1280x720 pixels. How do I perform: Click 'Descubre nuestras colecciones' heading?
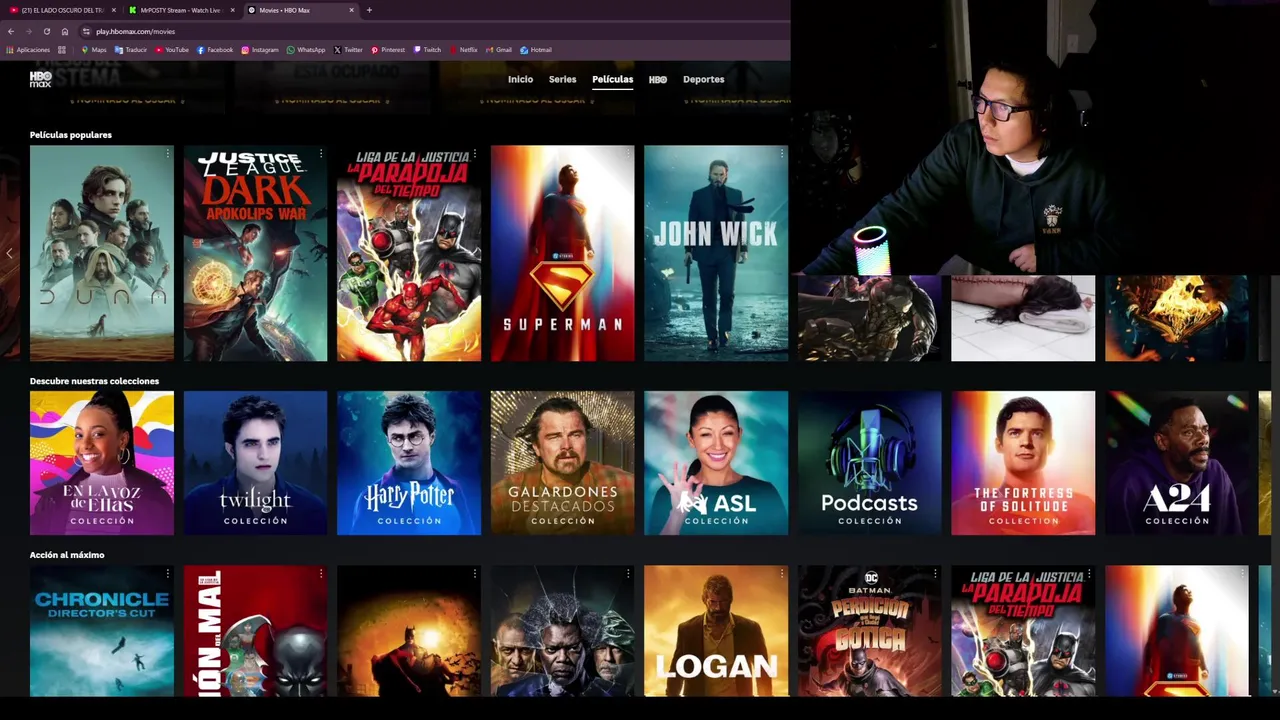(94, 381)
